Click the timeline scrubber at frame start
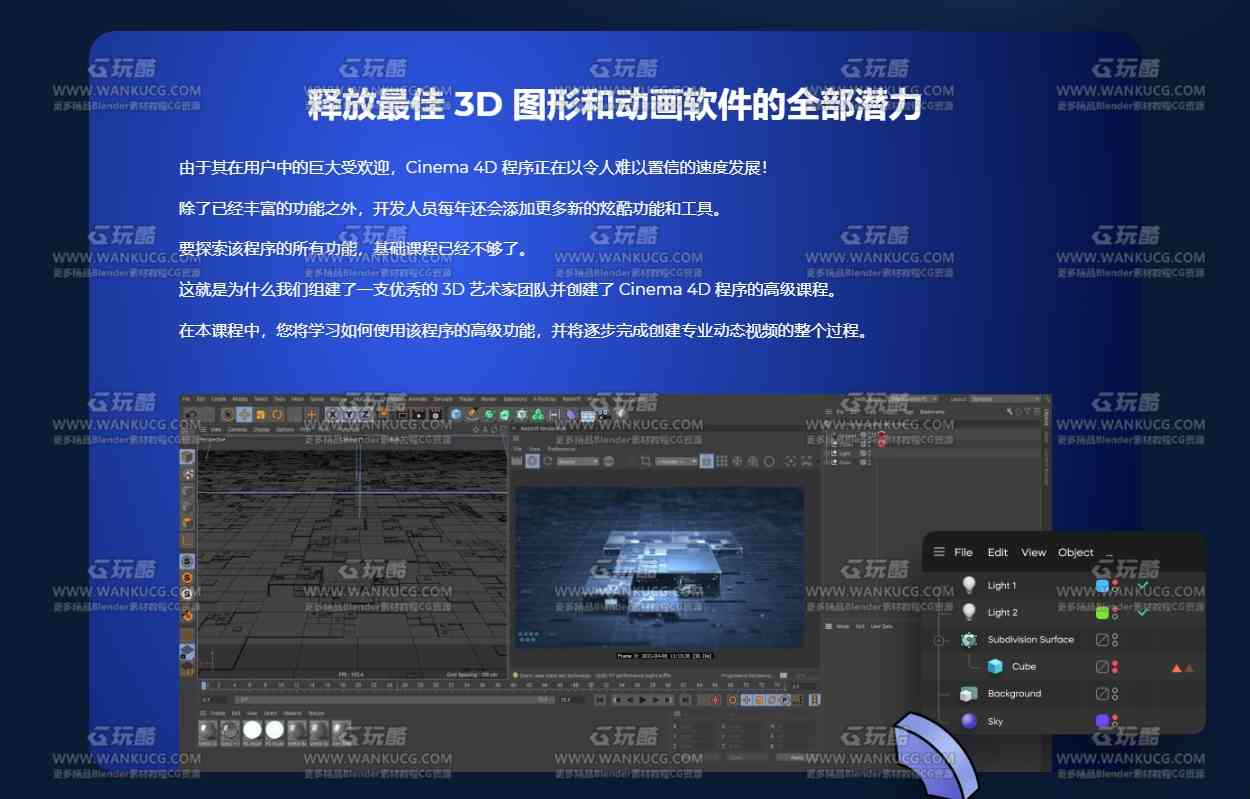1250x799 pixels. (203, 685)
